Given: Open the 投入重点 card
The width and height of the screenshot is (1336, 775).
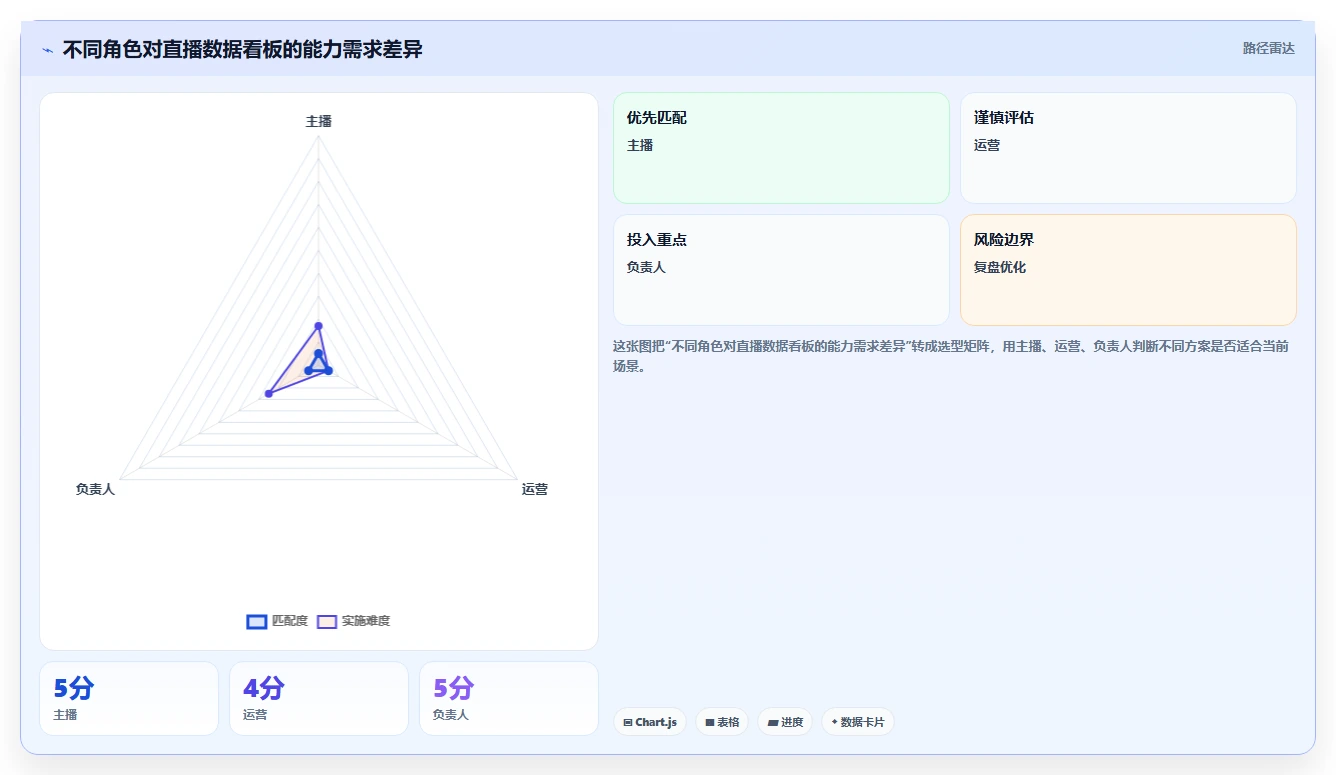Looking at the screenshot, I should click(x=781, y=270).
